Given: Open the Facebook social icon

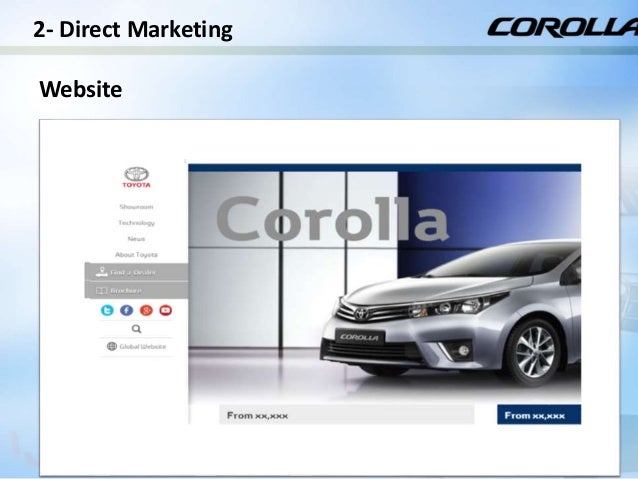Looking at the screenshot, I should tap(127, 311).
